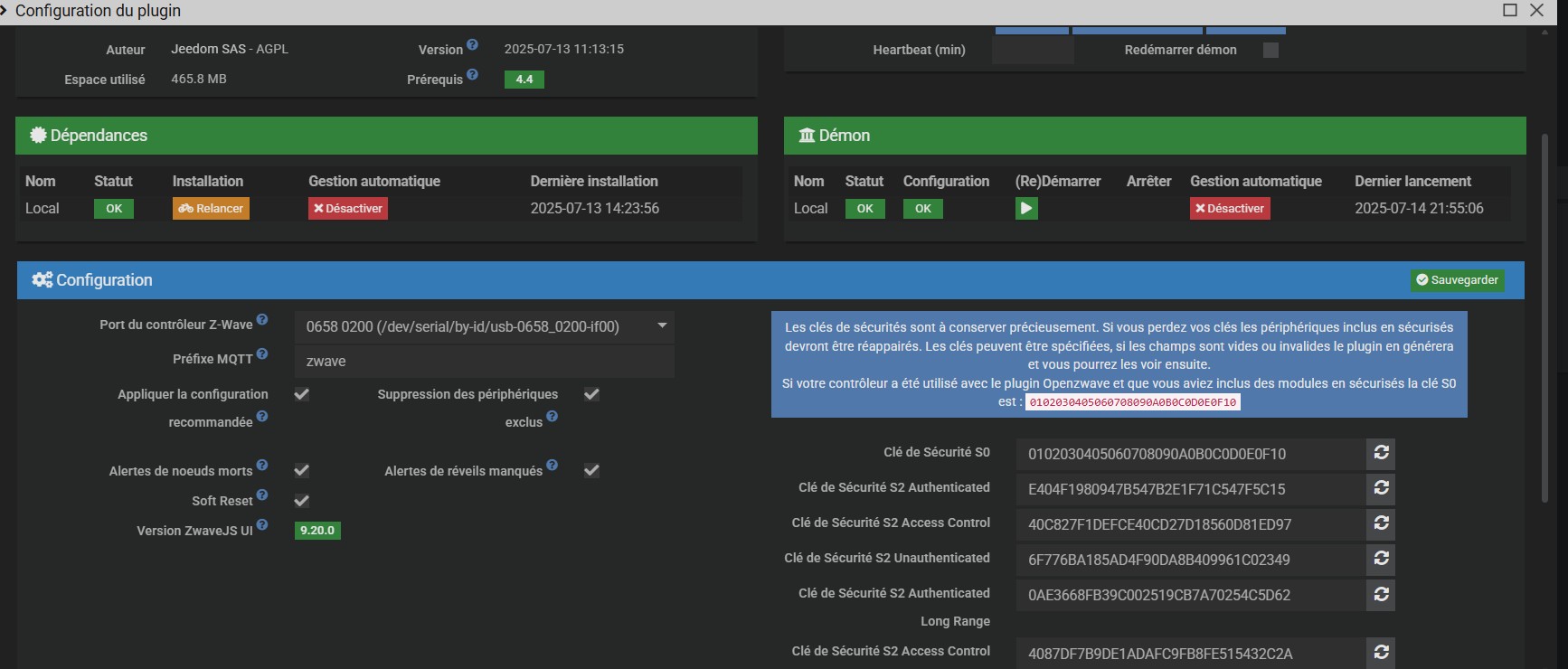The height and width of the screenshot is (669, 1568).
Task: Enable the Redémarrer démon checkbox
Action: click(x=1270, y=51)
